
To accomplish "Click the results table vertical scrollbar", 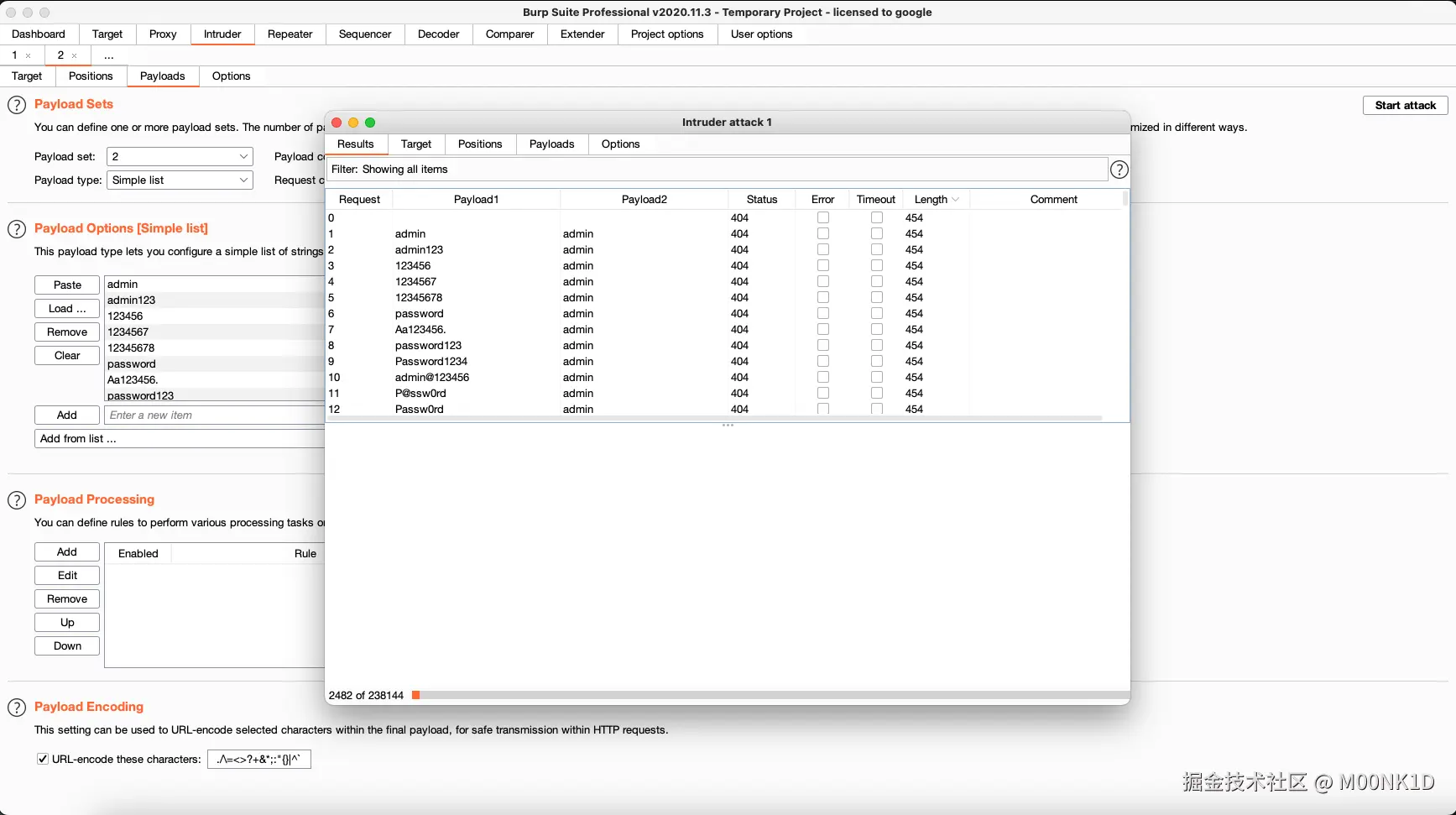I will (x=1125, y=200).
